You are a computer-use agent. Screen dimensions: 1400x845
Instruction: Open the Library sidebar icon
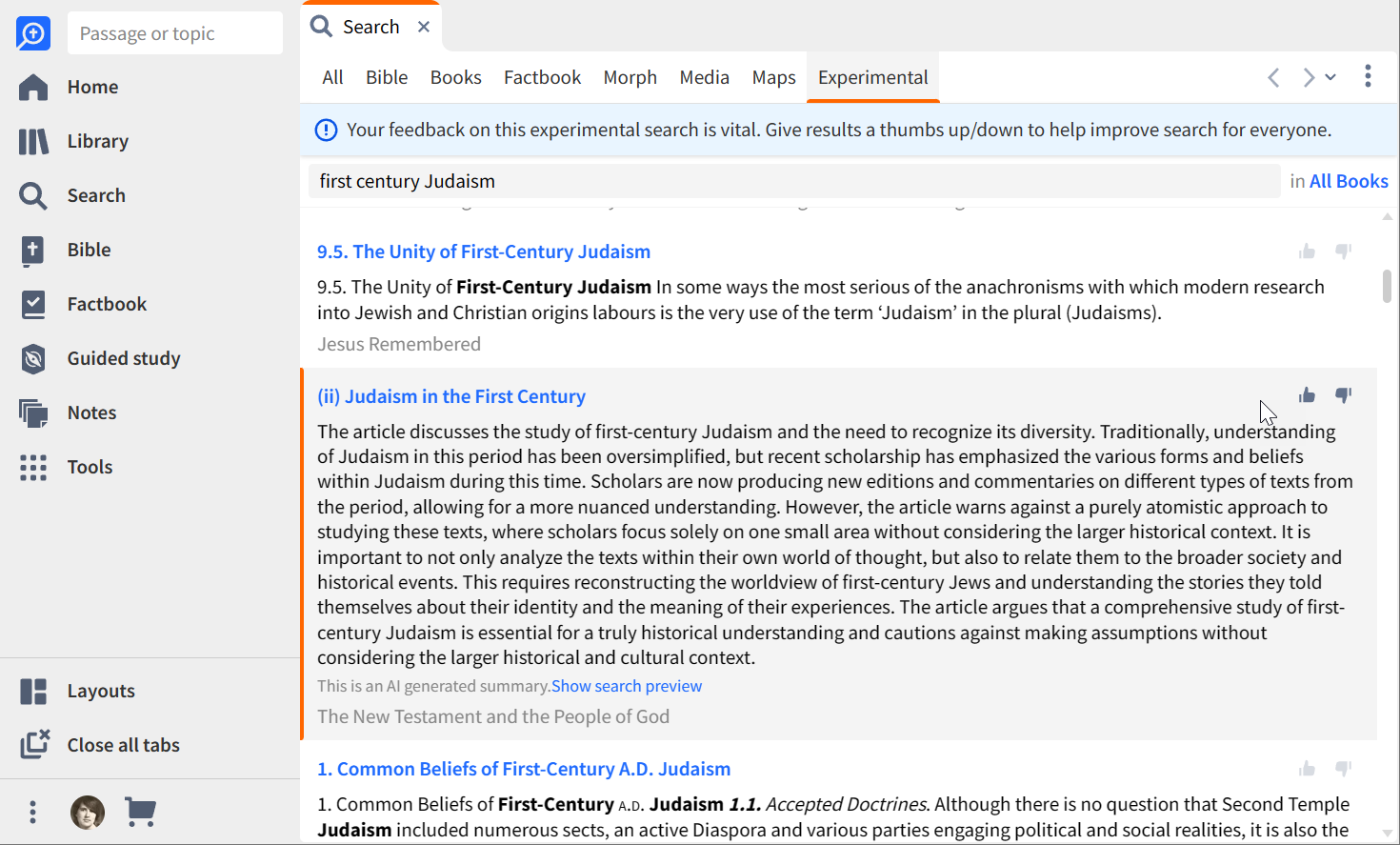point(33,141)
